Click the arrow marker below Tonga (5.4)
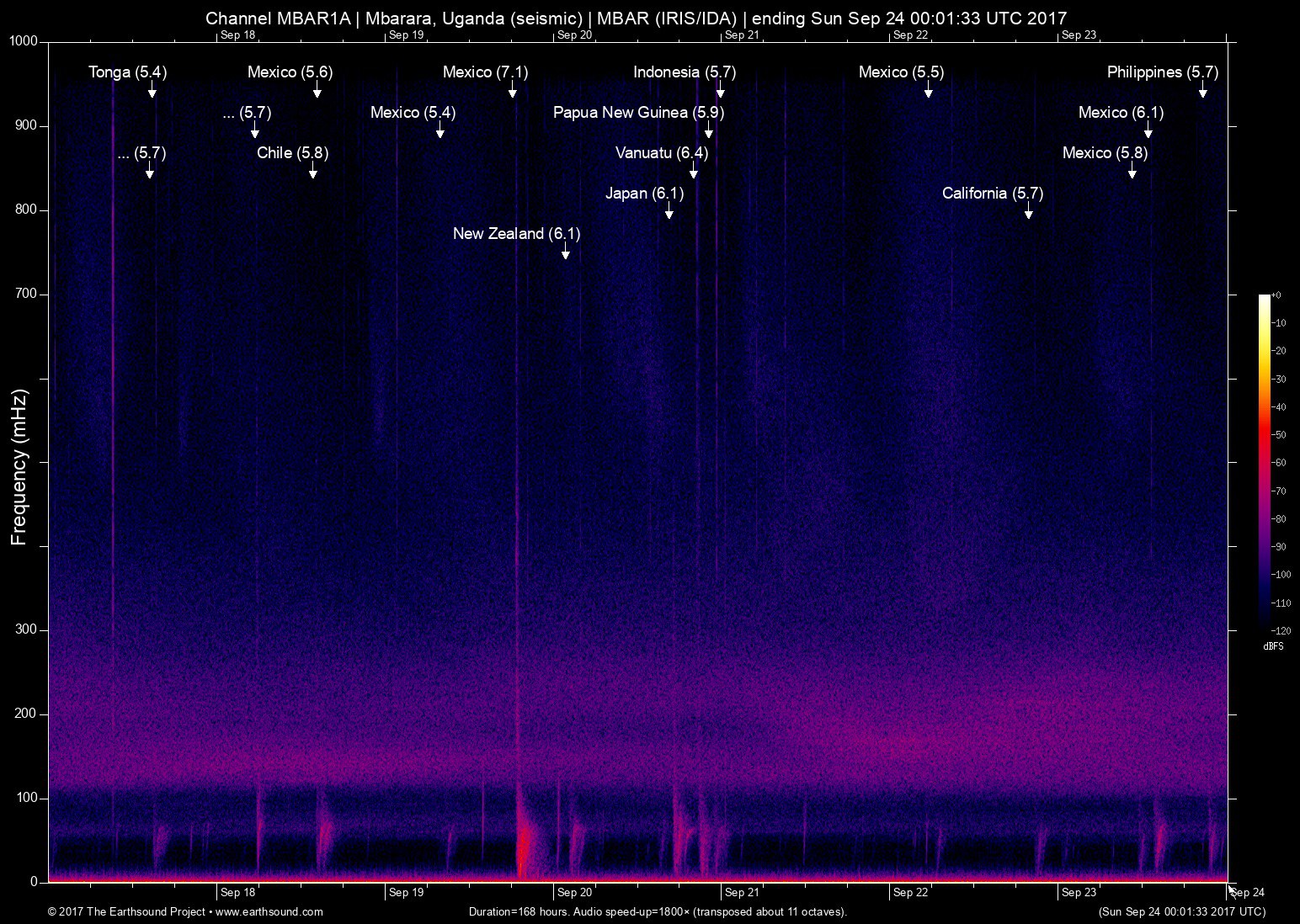 pos(152,91)
